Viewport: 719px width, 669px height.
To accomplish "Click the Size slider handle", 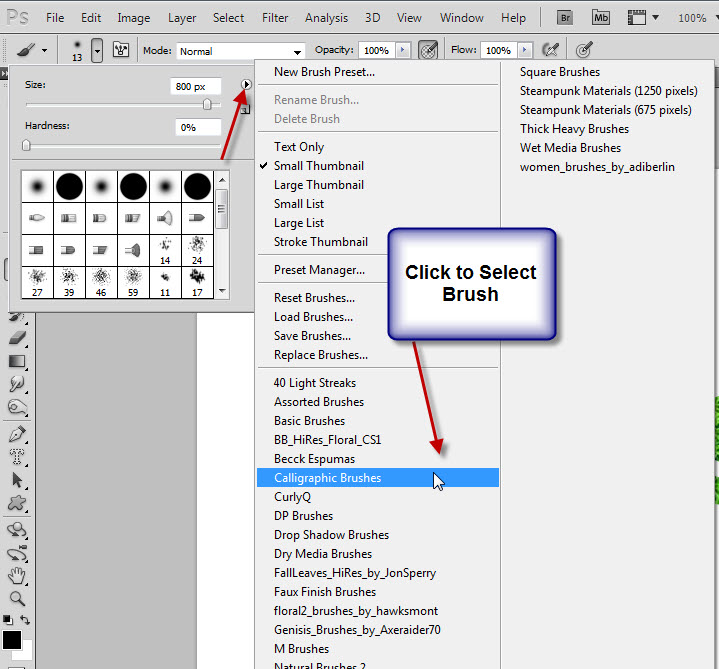I will pos(207,105).
